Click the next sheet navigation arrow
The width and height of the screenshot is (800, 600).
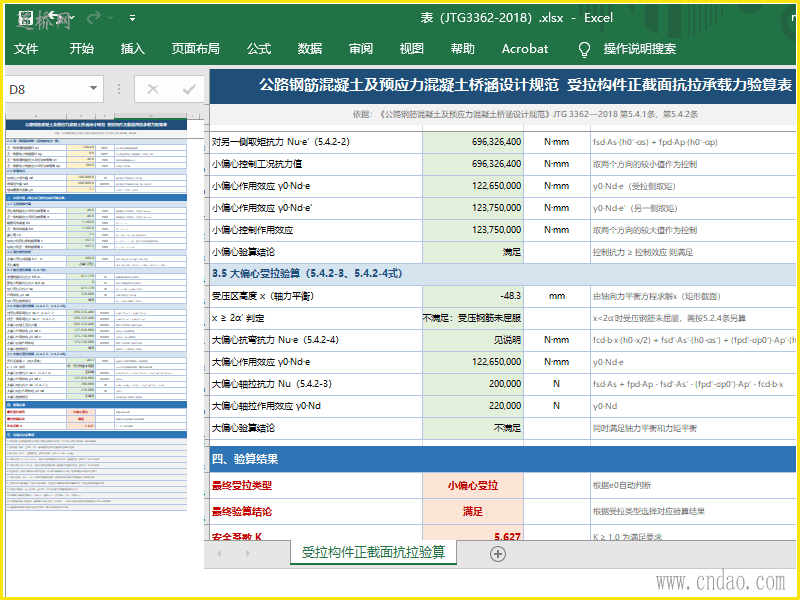point(247,554)
